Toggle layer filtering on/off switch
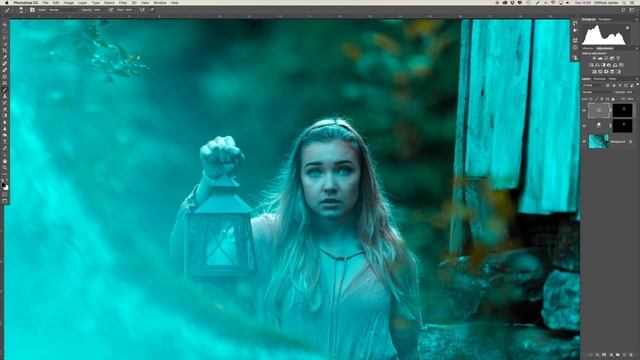Image resolution: width=640 pixels, height=360 pixels. click(x=638, y=84)
